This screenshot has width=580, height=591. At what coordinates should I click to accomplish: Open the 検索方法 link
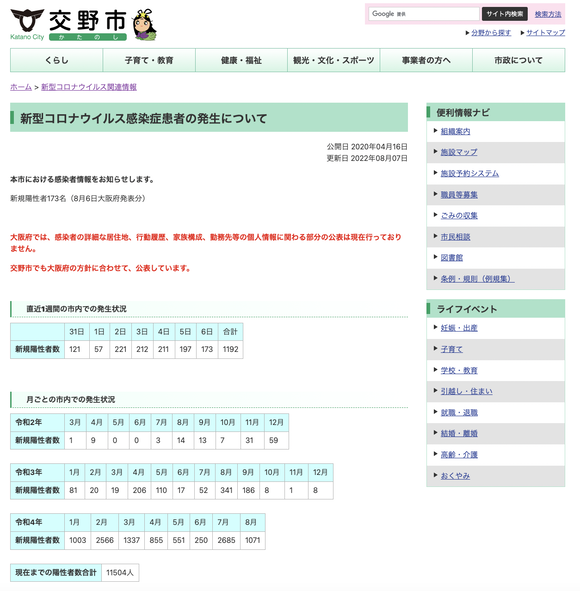point(548,14)
